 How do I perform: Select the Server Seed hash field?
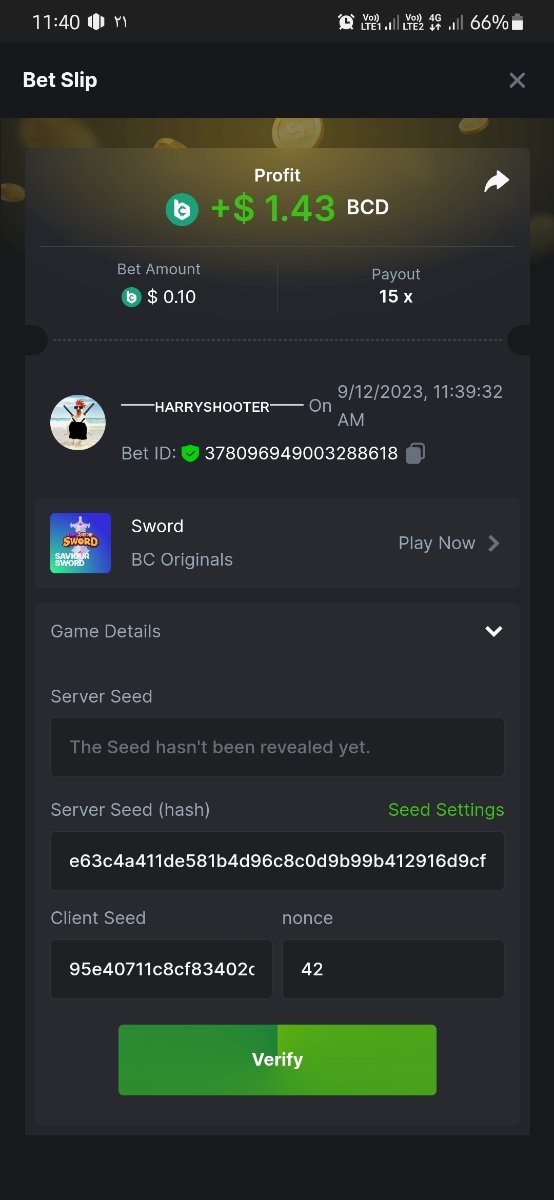pyautogui.click(x=277, y=861)
